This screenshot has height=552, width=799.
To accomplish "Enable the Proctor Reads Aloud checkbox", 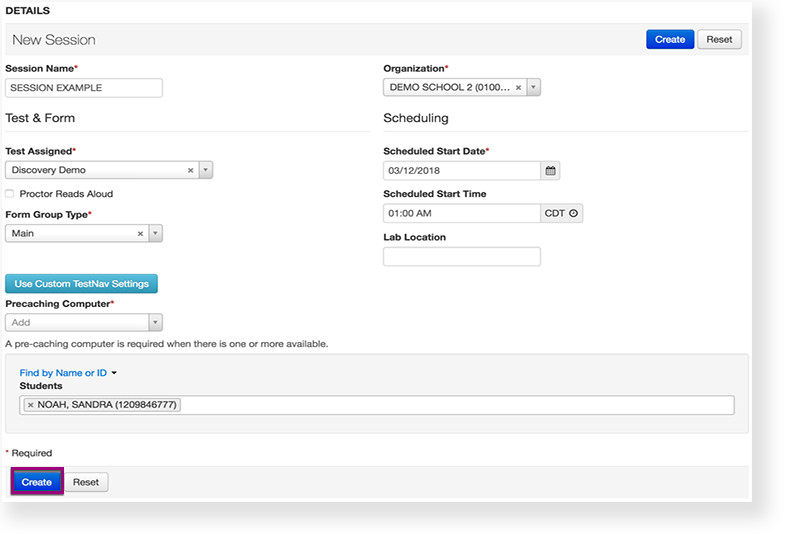I will click(x=10, y=194).
